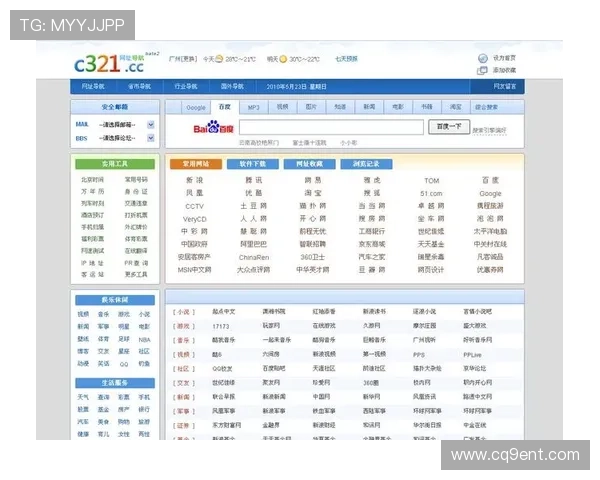Click the 设为首页 globe icon
The image size is (600, 480).
coord(483,58)
